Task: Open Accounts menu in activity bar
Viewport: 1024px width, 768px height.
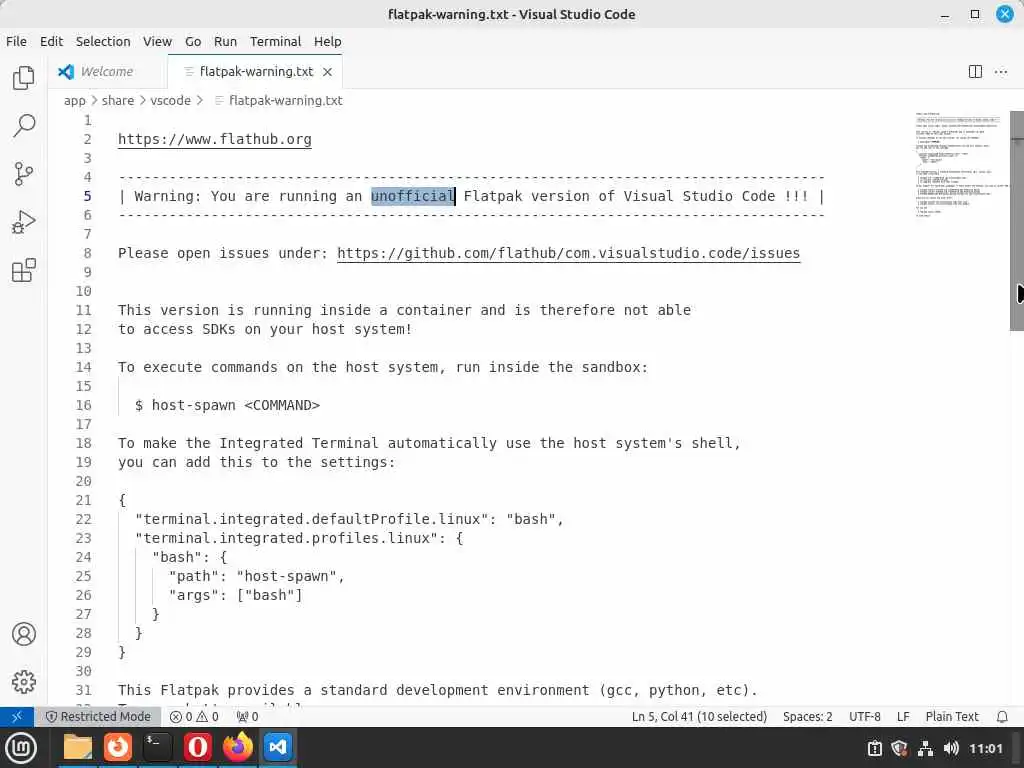Action: pyautogui.click(x=24, y=634)
